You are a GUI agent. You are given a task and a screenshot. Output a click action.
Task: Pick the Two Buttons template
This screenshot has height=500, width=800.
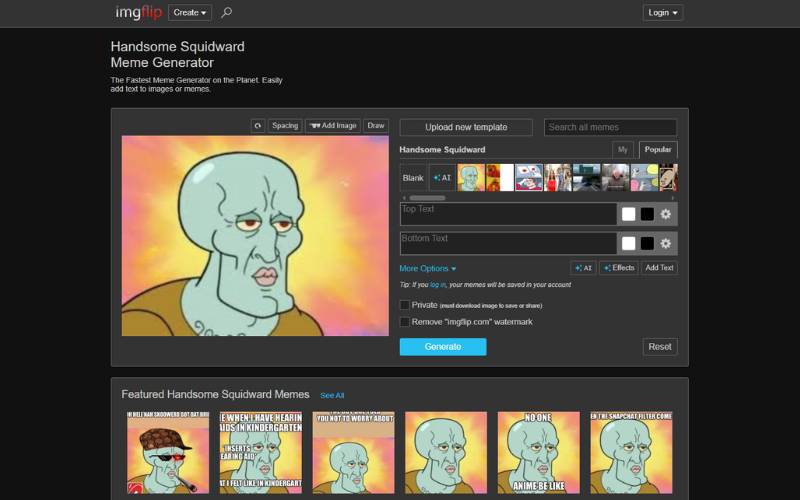point(529,178)
